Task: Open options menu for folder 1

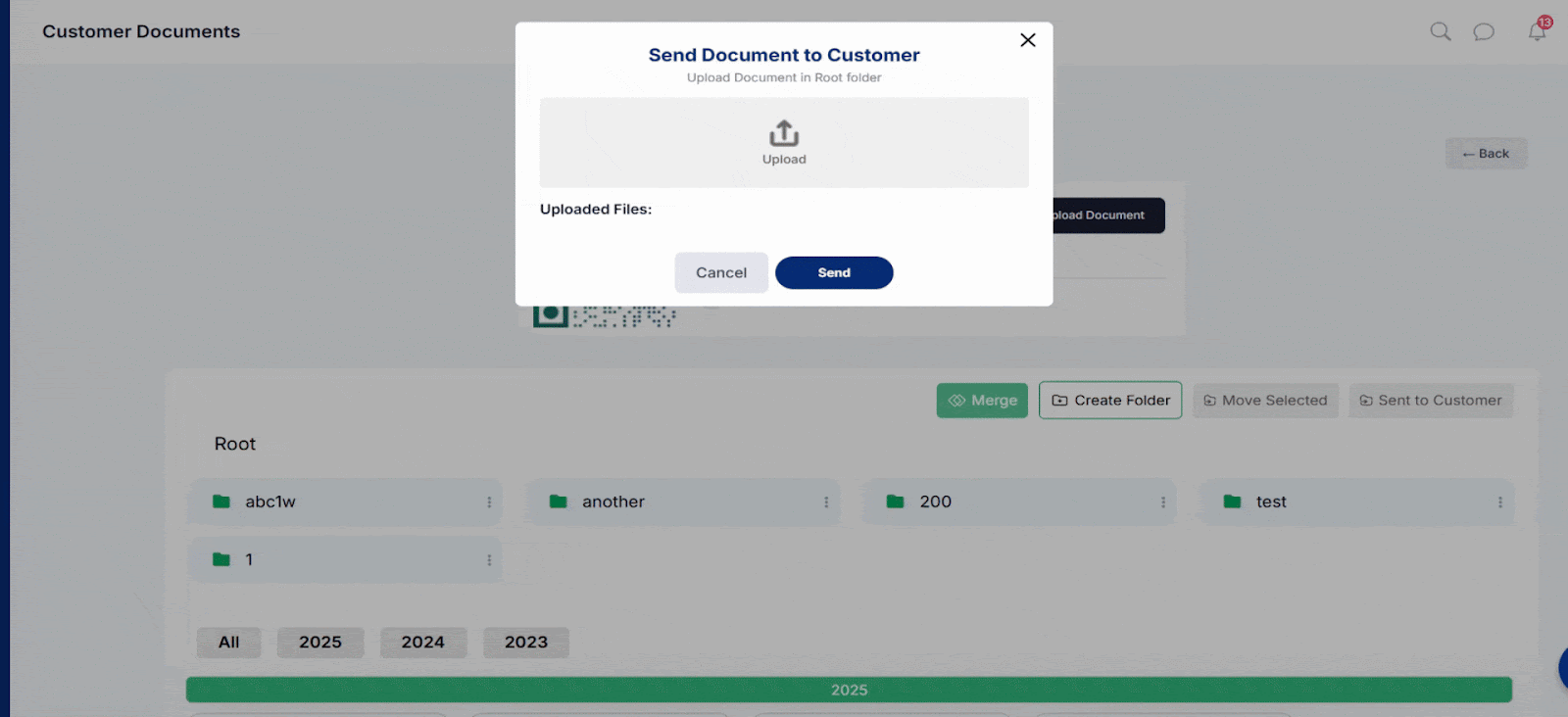Action: pos(489,560)
